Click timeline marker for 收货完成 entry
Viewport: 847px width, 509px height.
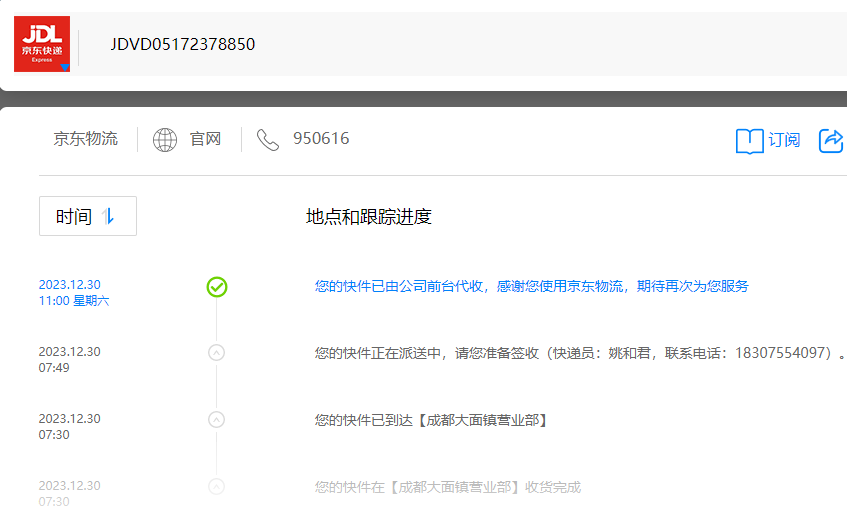point(217,487)
